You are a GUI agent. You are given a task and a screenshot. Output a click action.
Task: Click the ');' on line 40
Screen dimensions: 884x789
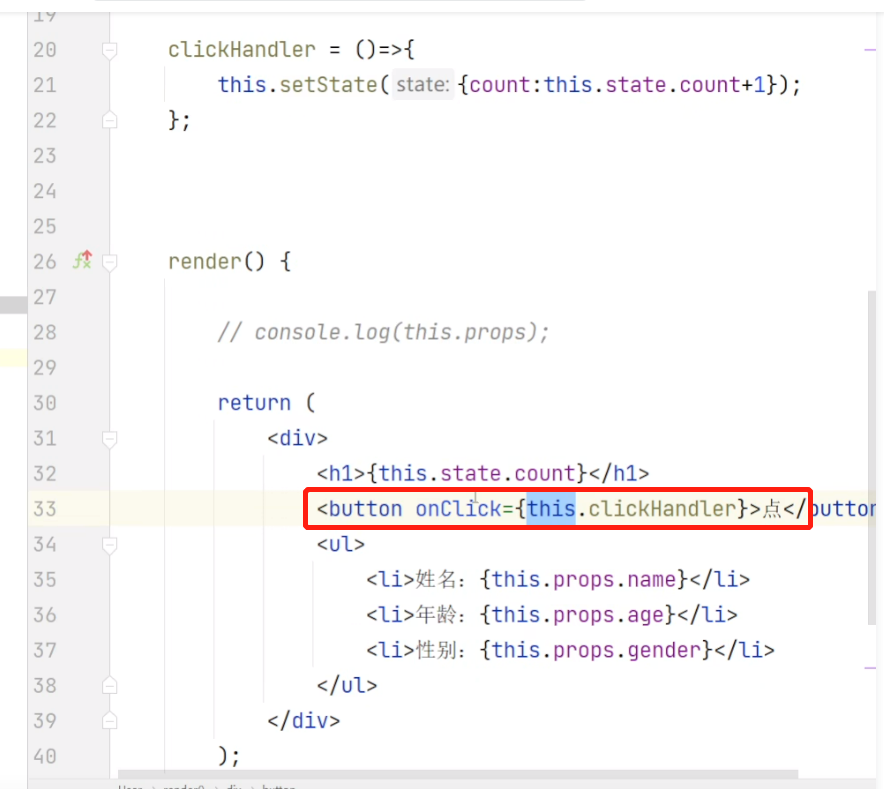pyautogui.click(x=229, y=756)
